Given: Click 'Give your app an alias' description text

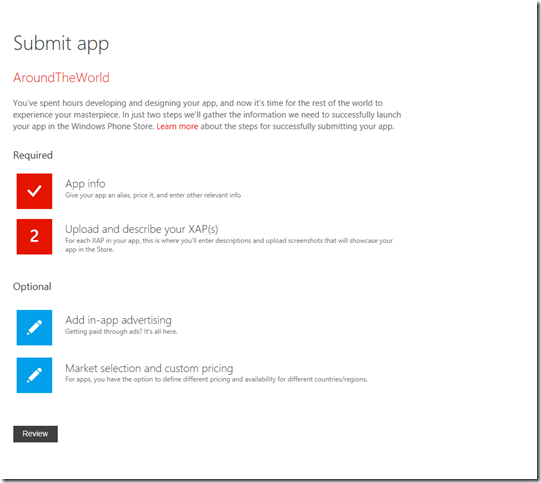Looking at the screenshot, I should (153, 195).
